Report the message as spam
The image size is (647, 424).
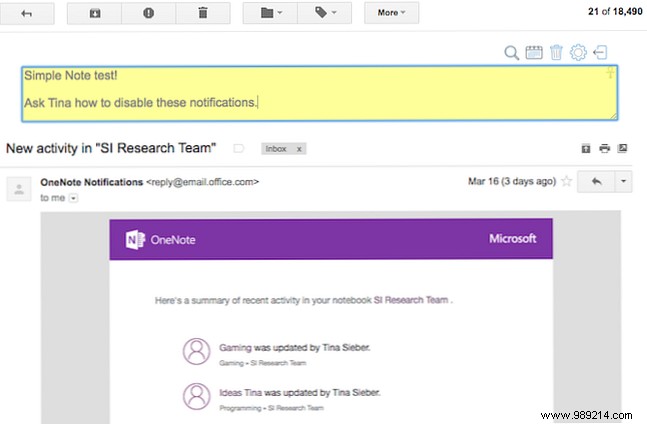click(x=149, y=14)
